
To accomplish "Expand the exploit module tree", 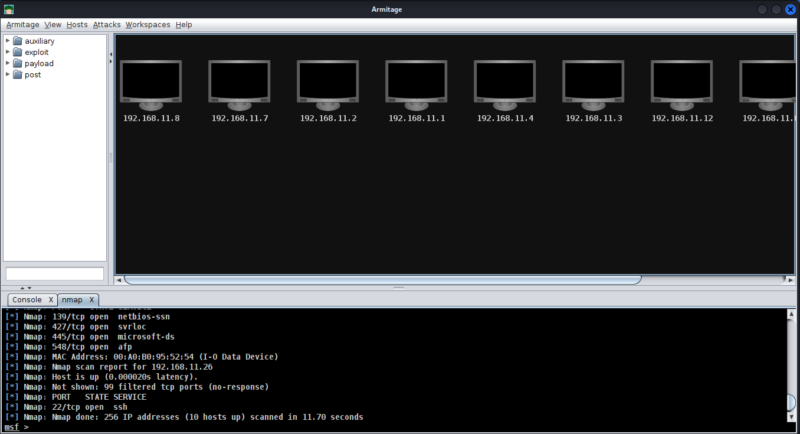I will point(8,52).
